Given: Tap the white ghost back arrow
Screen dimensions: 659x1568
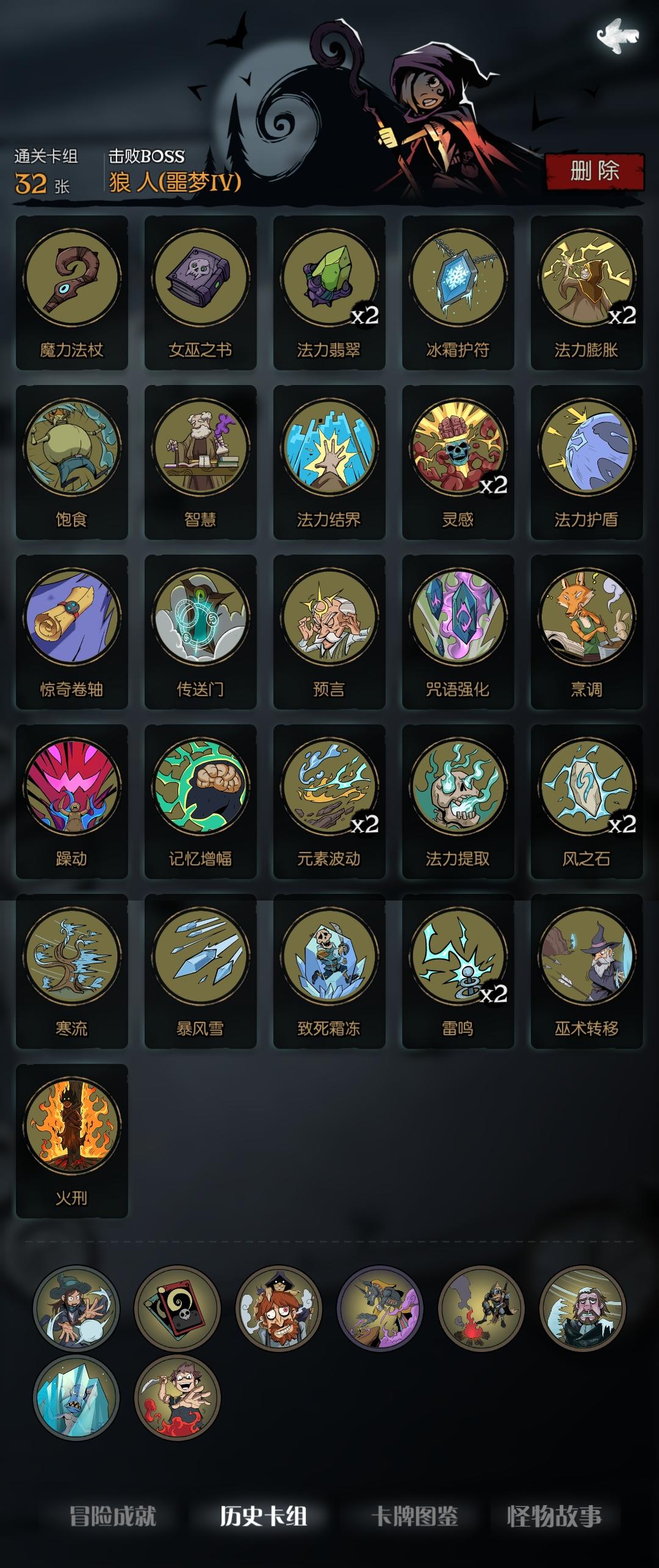Looking at the screenshot, I should pyautogui.click(x=618, y=36).
